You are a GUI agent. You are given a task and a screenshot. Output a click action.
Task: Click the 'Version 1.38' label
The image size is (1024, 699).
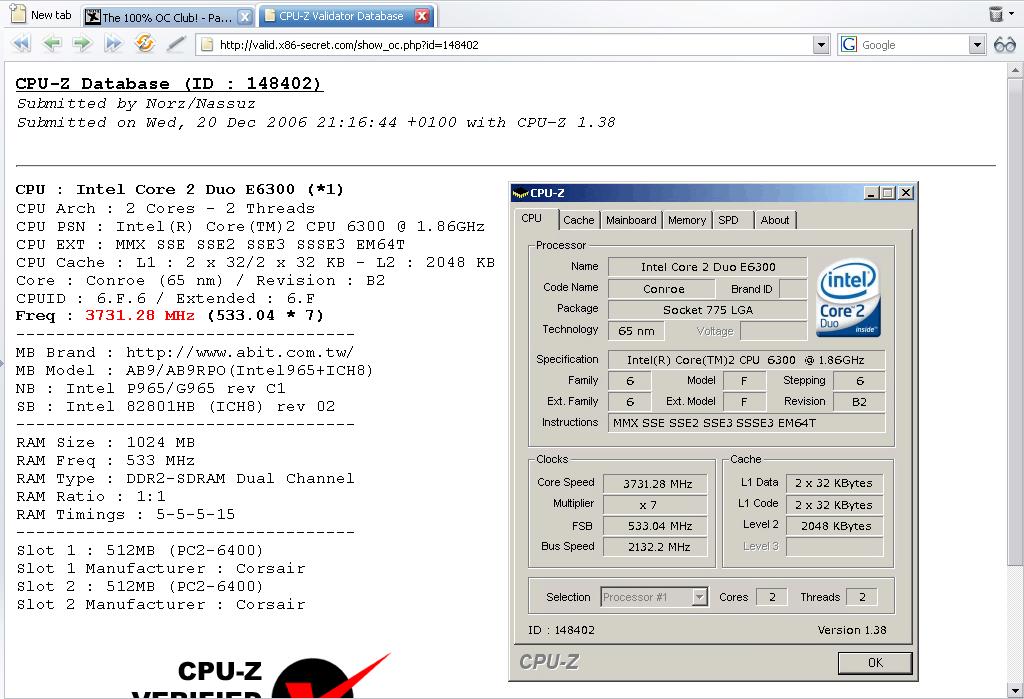tap(852, 630)
